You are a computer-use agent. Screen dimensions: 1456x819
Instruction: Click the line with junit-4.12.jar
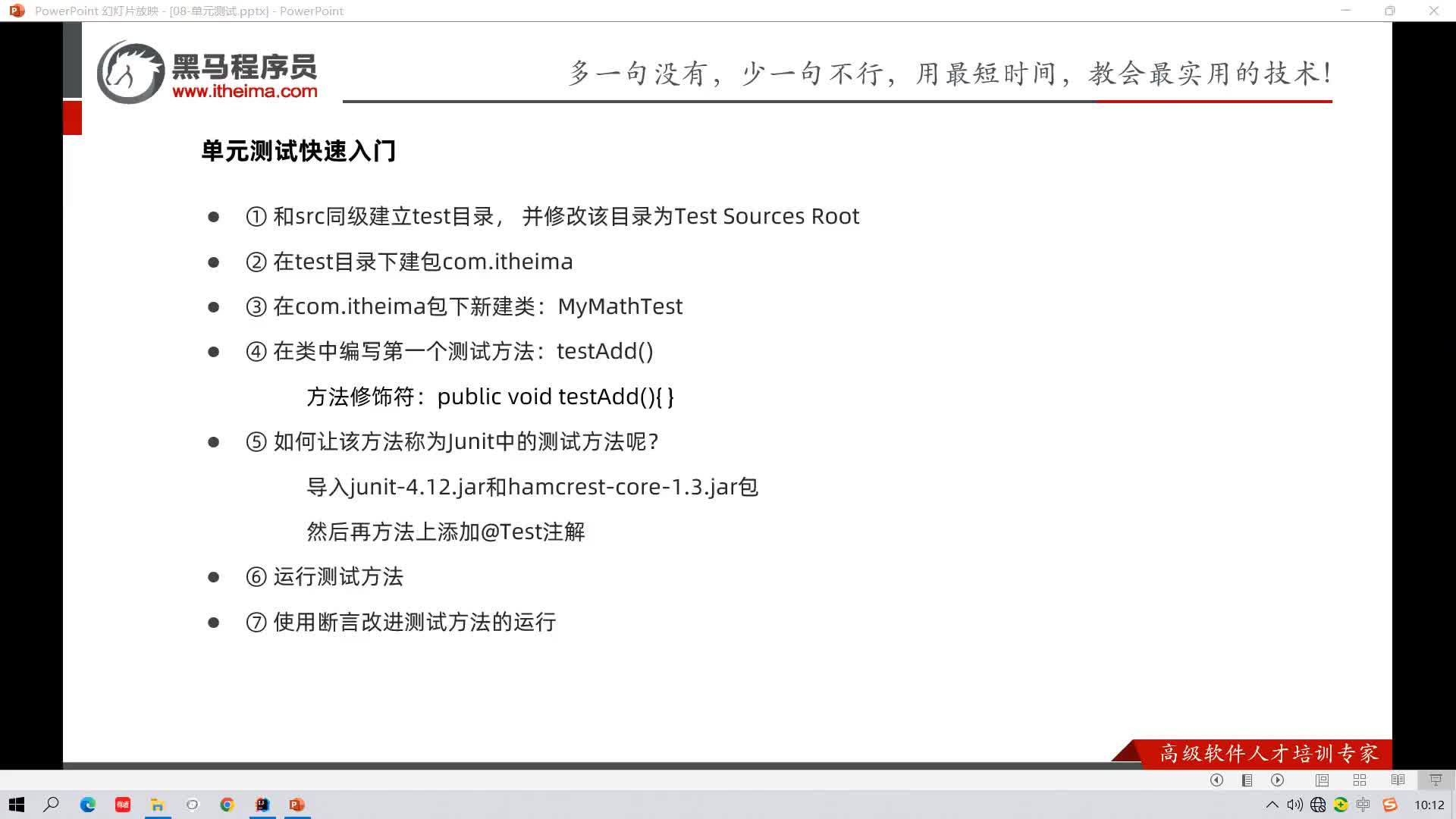pos(532,487)
